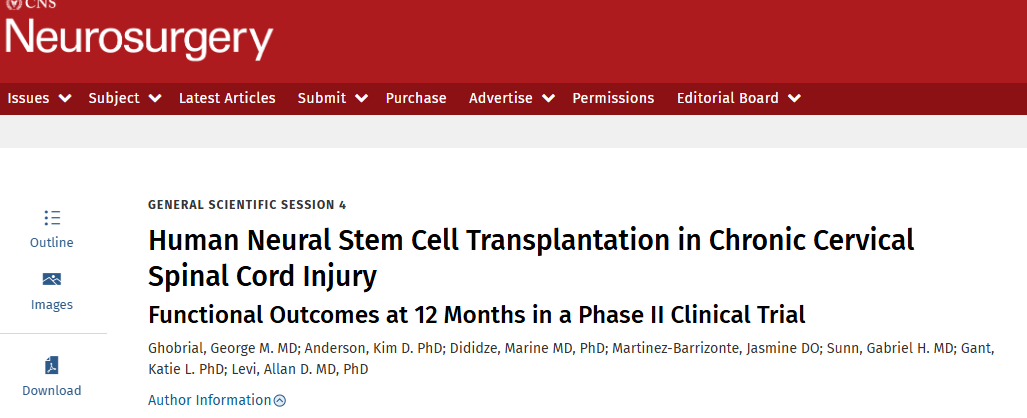Screen dimensions: 1027x418
Task: Expand the Editorial Board dropdown
Action: 794,98
